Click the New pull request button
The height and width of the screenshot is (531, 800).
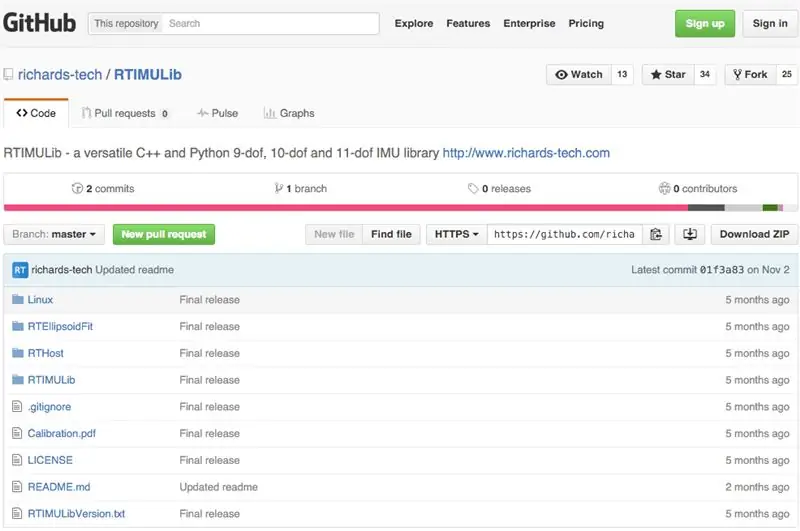coord(164,234)
